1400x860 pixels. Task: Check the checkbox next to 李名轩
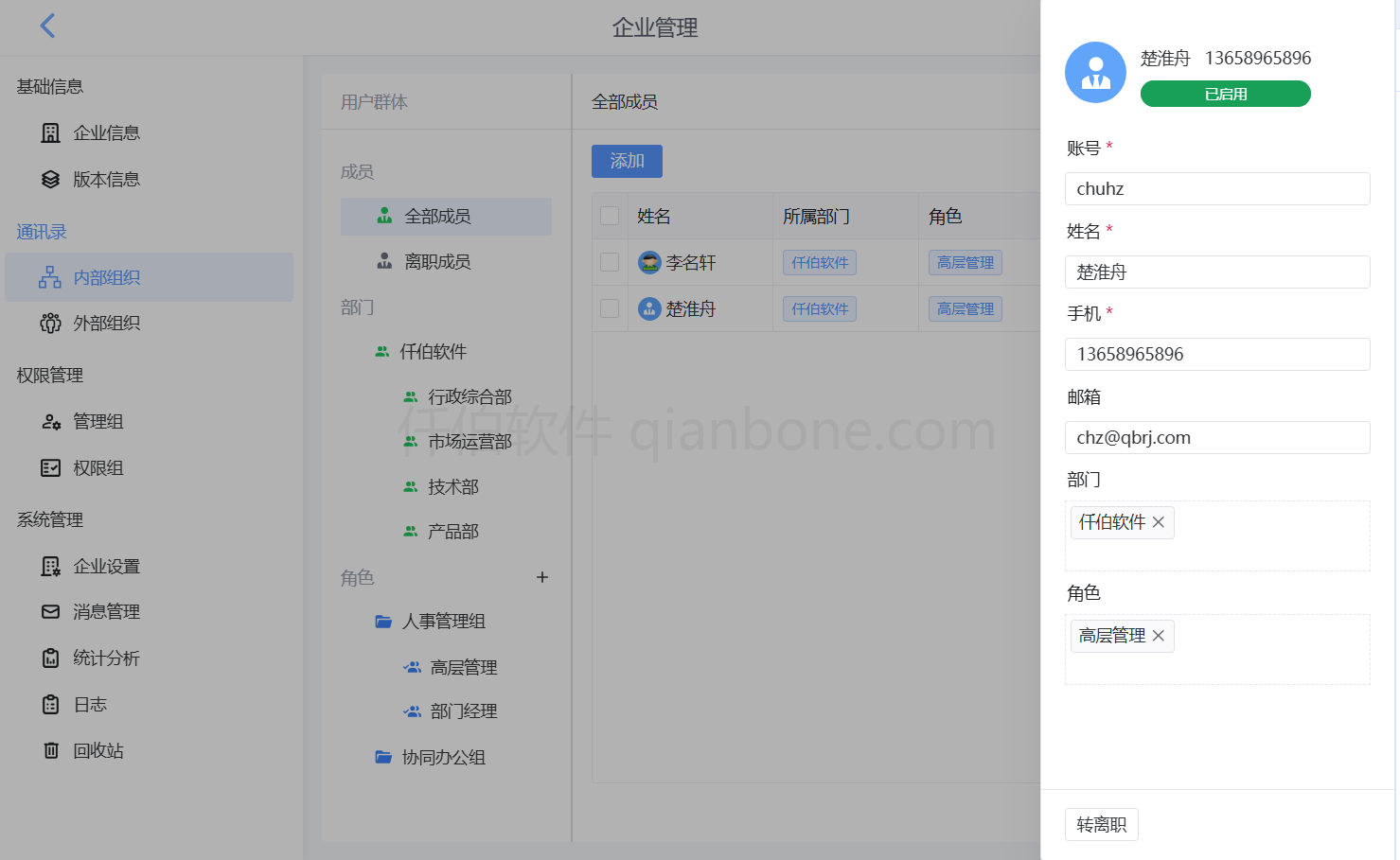point(609,262)
